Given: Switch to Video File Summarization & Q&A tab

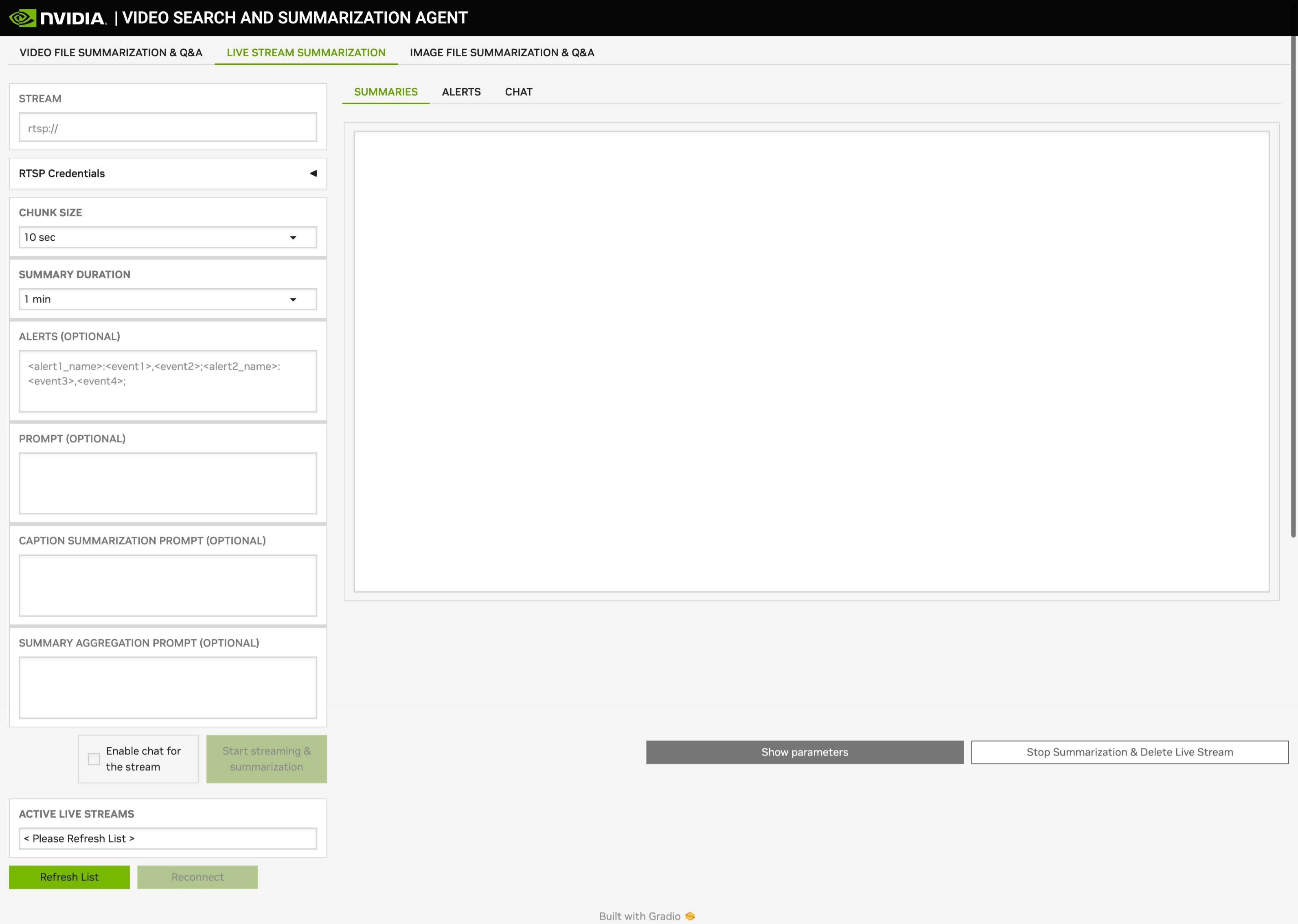Looking at the screenshot, I should tap(111, 53).
